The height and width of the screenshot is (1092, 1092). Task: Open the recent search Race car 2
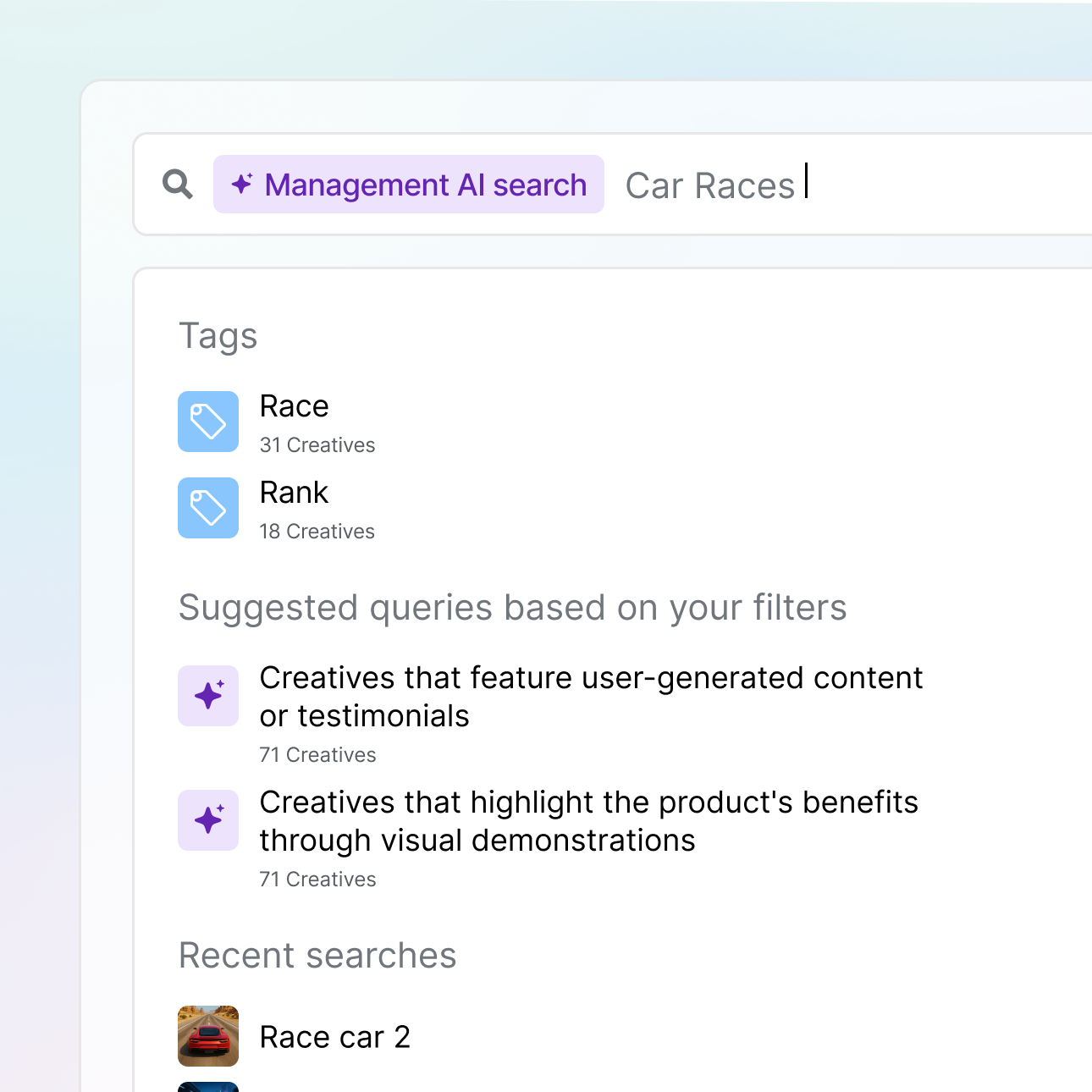[x=336, y=1036]
